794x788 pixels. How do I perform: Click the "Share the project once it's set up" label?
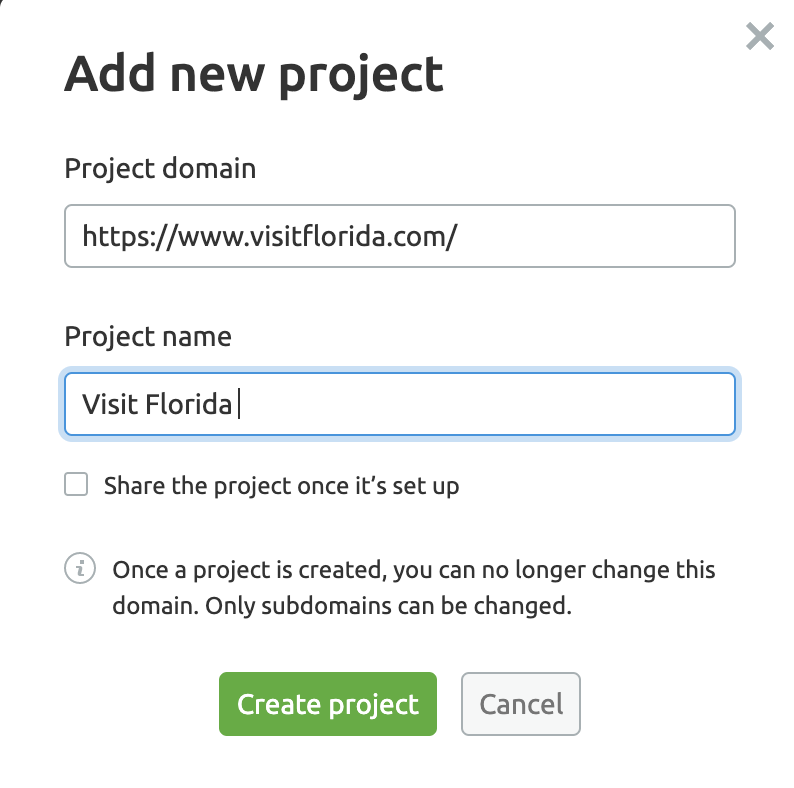pos(282,486)
